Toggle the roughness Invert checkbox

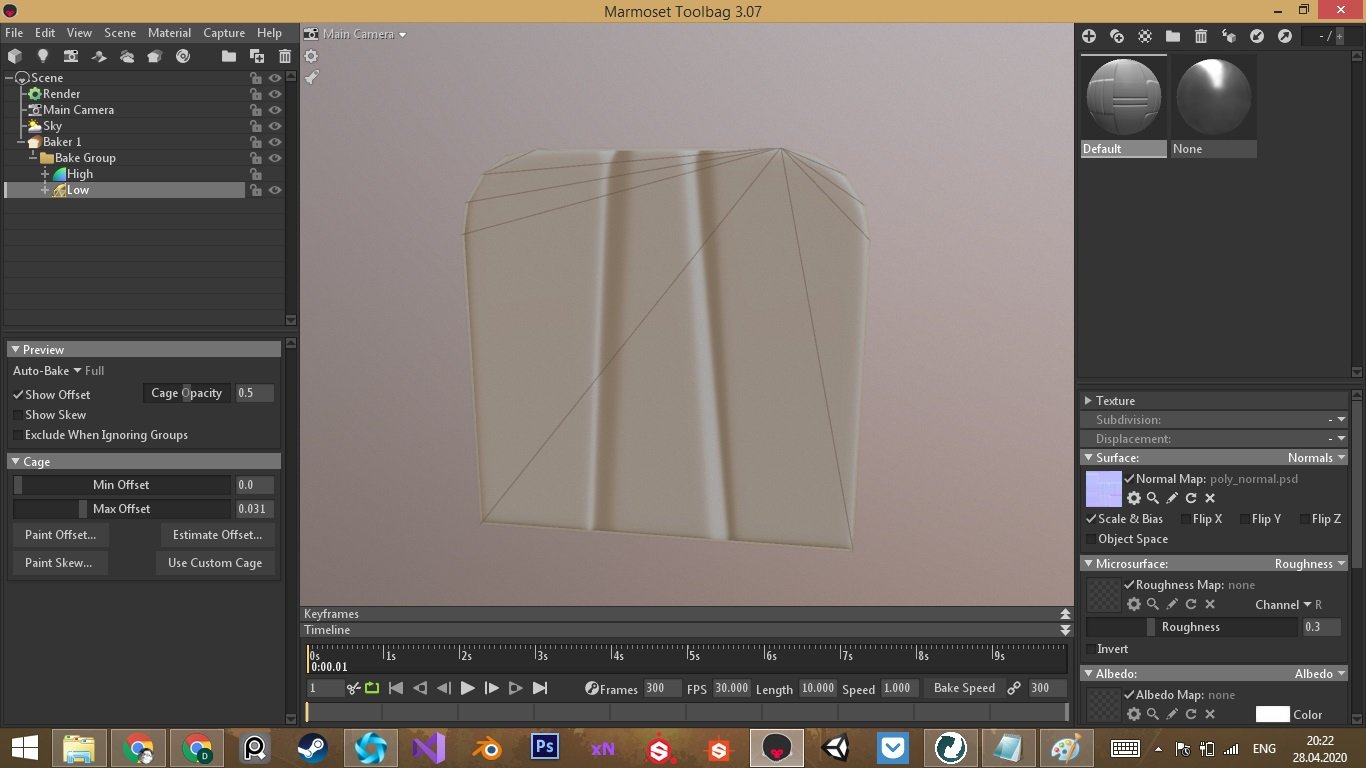click(x=1091, y=649)
